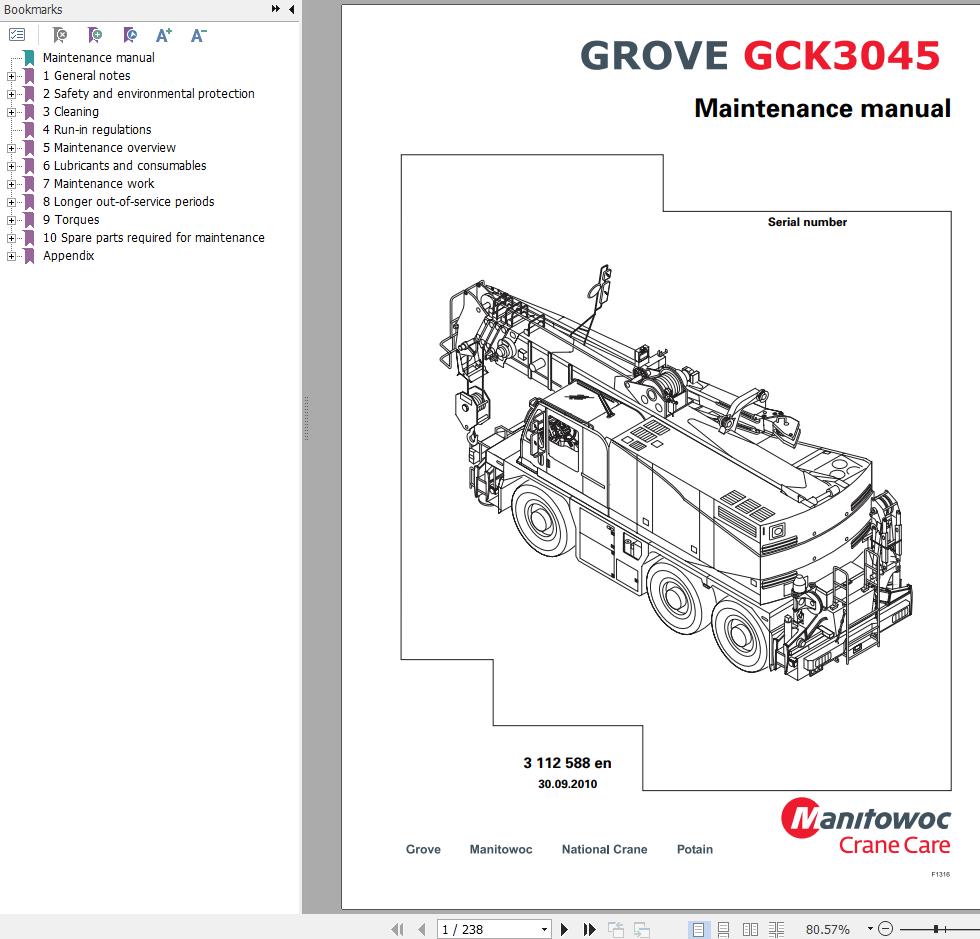Open bookmark 6 Lubricants and consumables
980x939 pixels.
point(124,166)
